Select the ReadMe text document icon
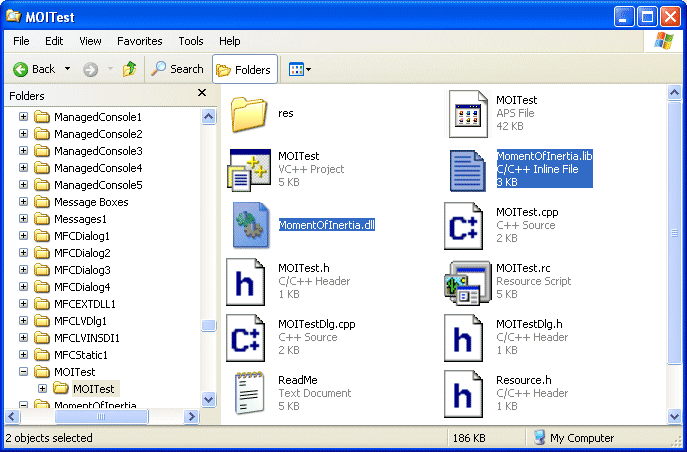The width and height of the screenshot is (687, 452). pyautogui.click(x=249, y=393)
